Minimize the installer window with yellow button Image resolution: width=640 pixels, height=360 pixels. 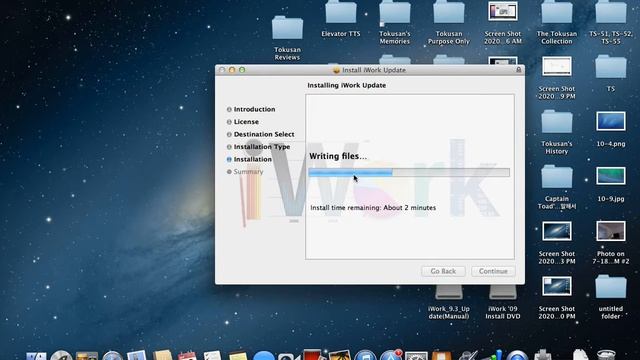point(232,70)
